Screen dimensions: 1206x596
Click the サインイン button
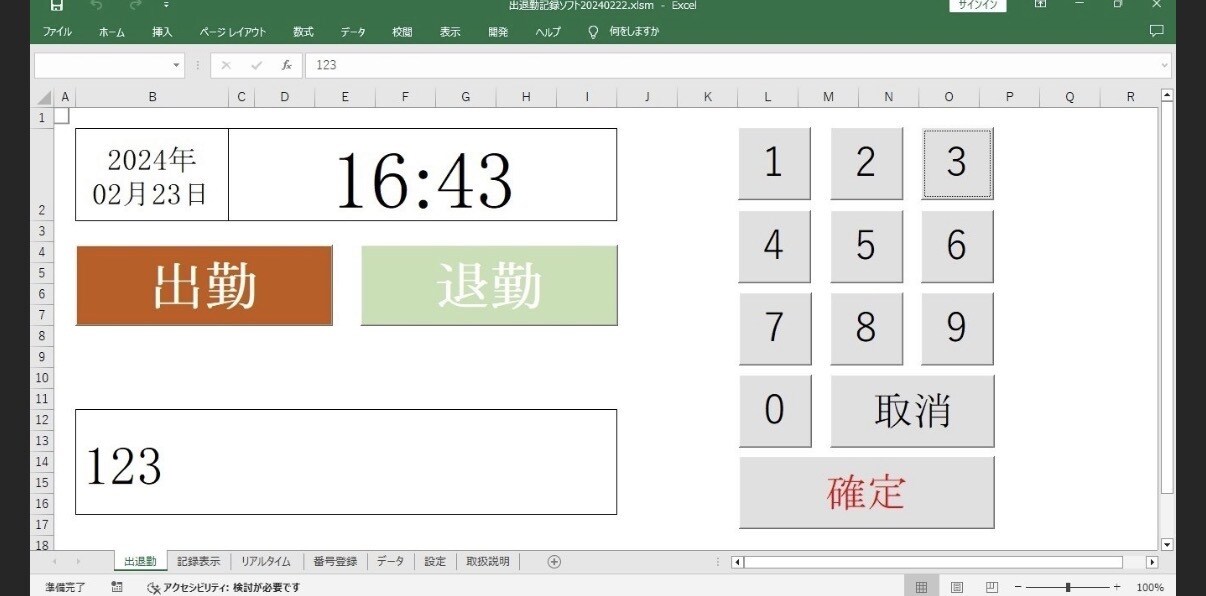tap(977, 5)
